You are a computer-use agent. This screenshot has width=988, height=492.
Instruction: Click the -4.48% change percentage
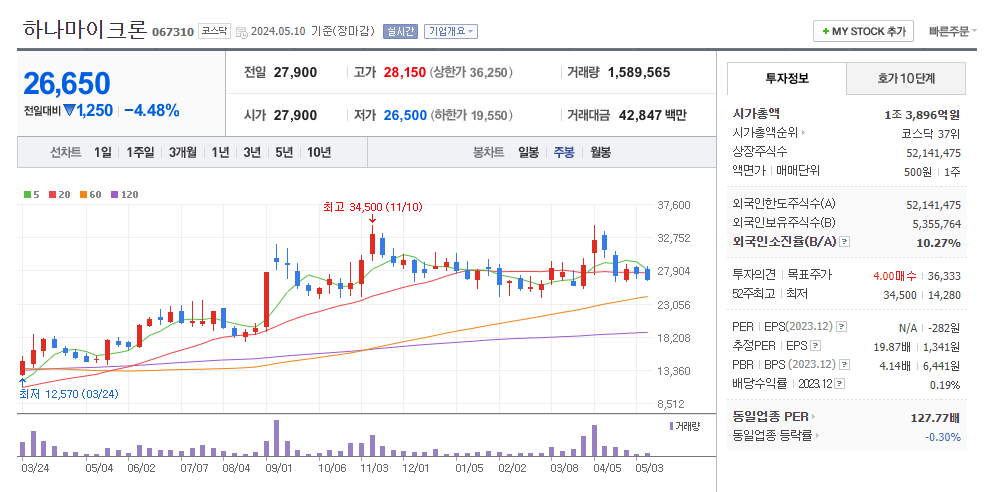(x=152, y=111)
